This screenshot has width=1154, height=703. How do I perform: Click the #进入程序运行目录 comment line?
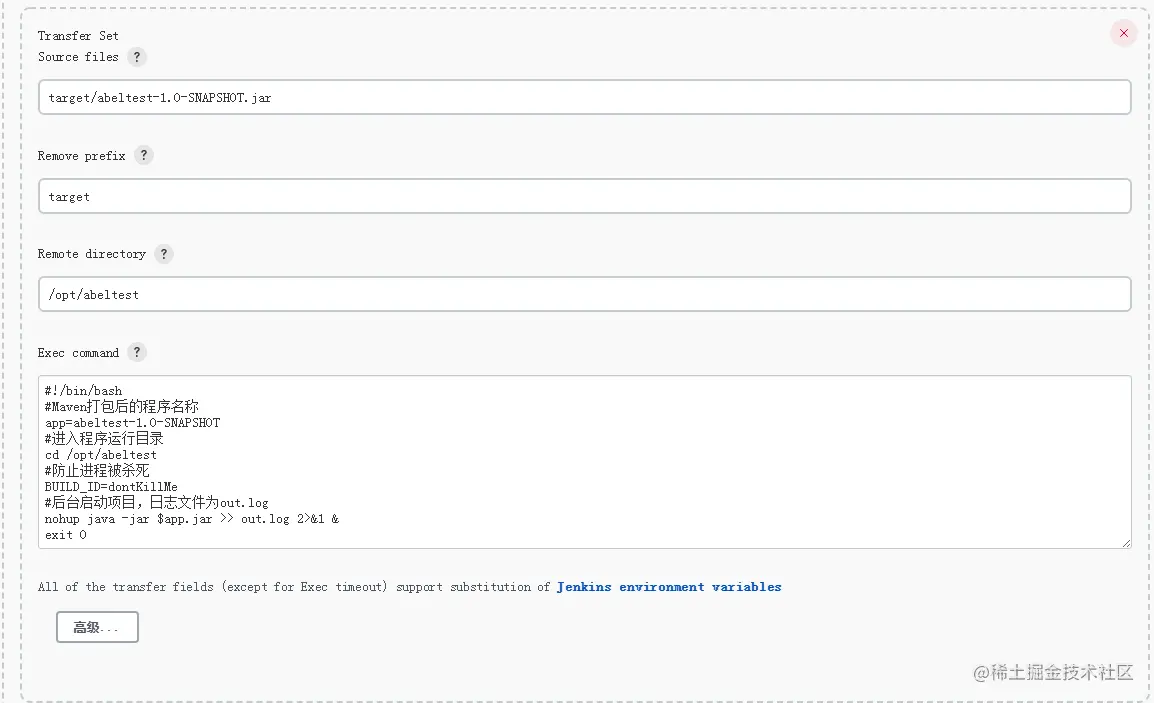(104, 439)
